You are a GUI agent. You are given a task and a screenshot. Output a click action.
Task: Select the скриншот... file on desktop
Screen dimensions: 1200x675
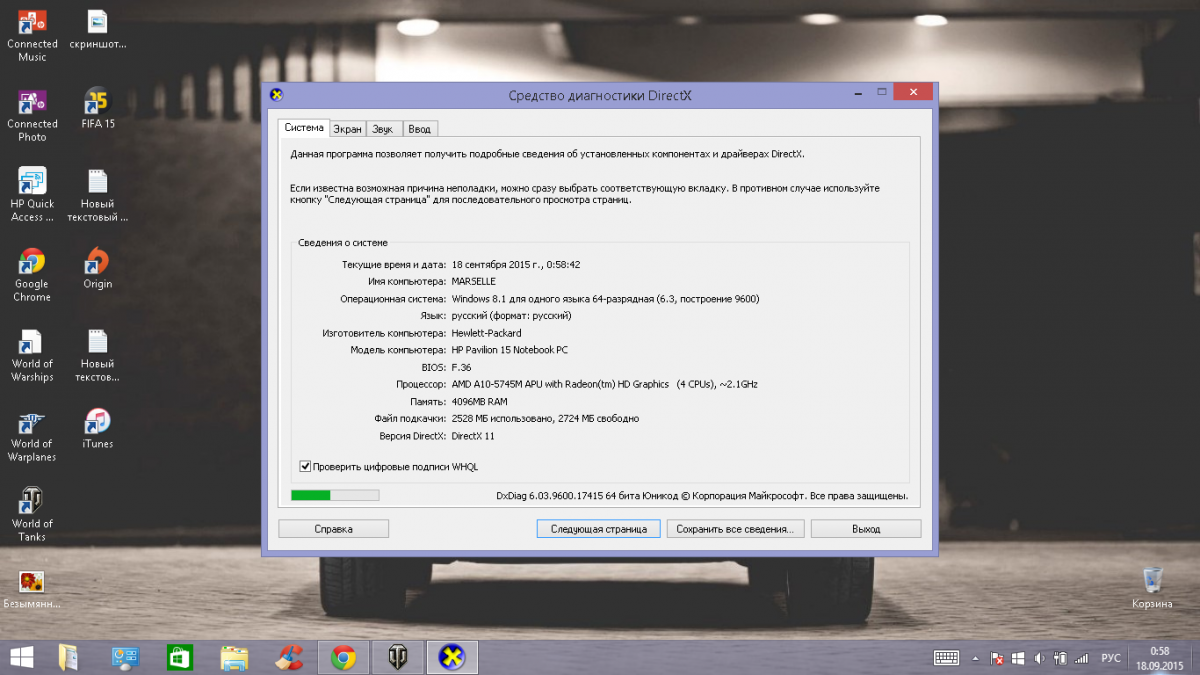pos(97,30)
